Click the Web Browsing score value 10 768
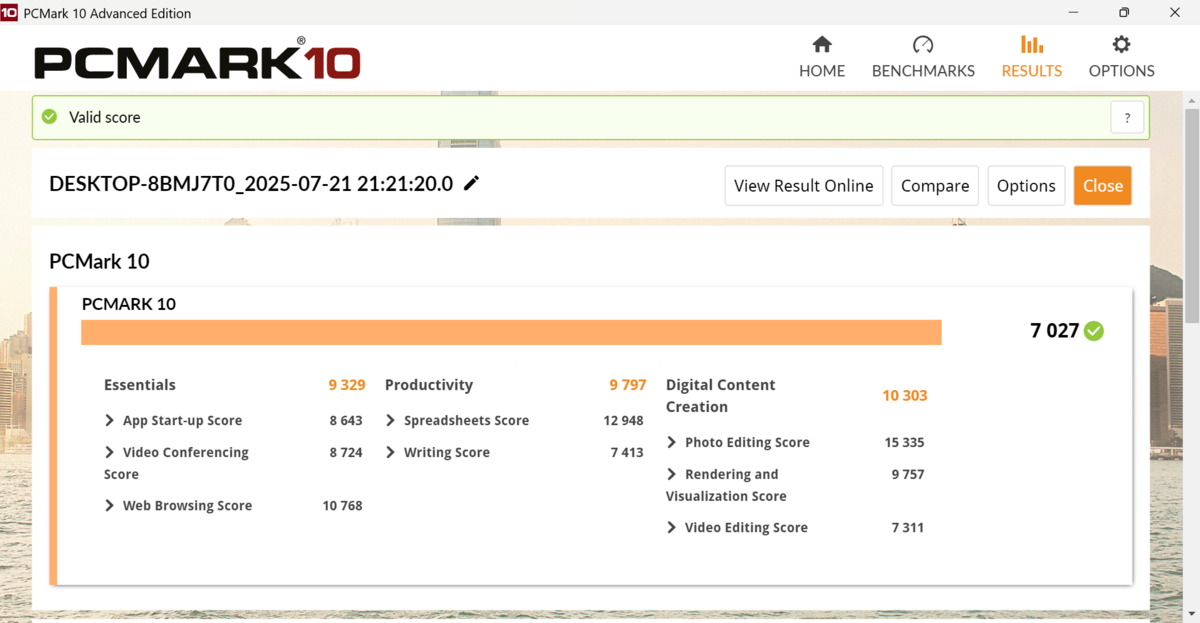Viewport: 1200px width, 623px height. click(x=342, y=506)
